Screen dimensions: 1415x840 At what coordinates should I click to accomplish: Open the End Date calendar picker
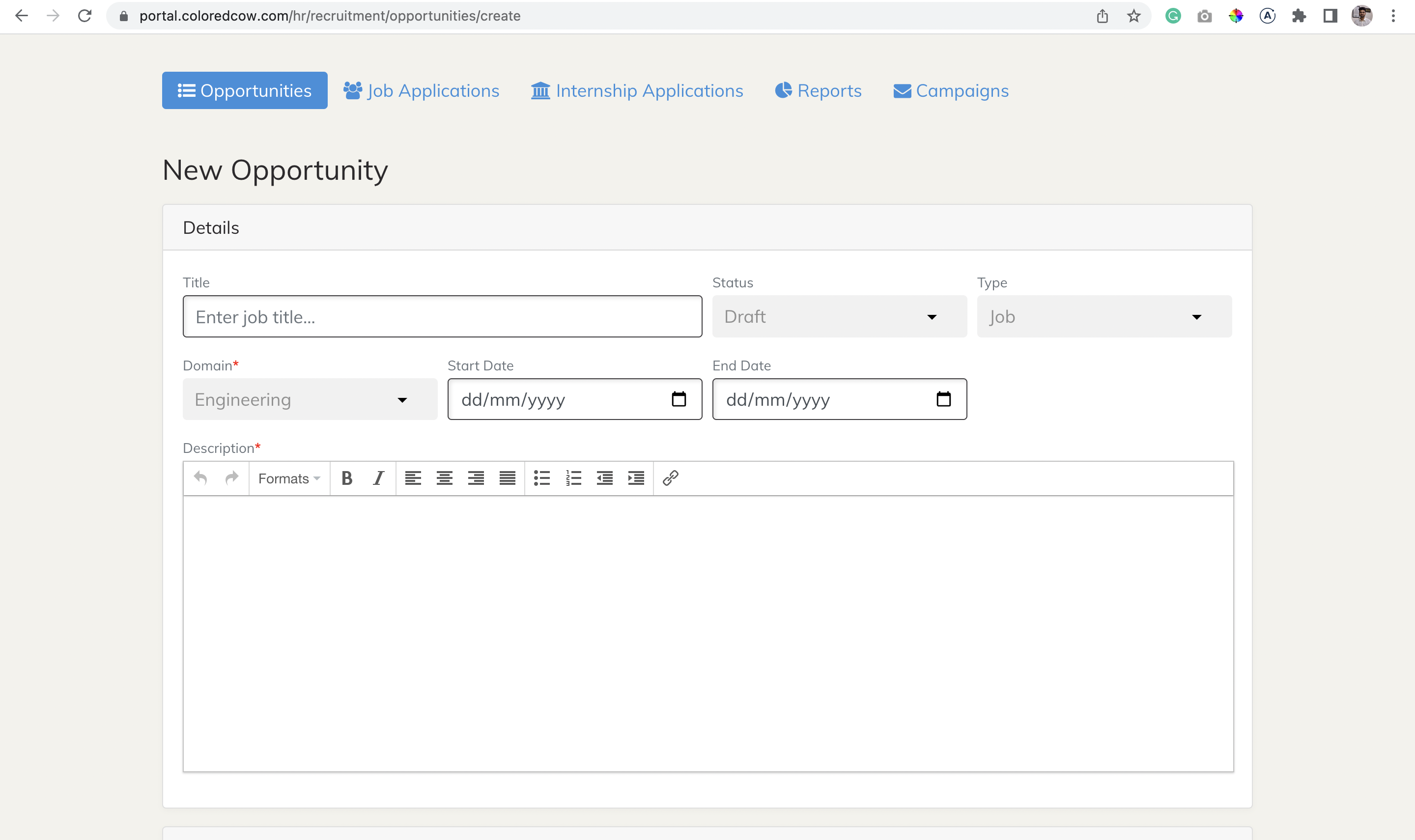tap(943, 400)
